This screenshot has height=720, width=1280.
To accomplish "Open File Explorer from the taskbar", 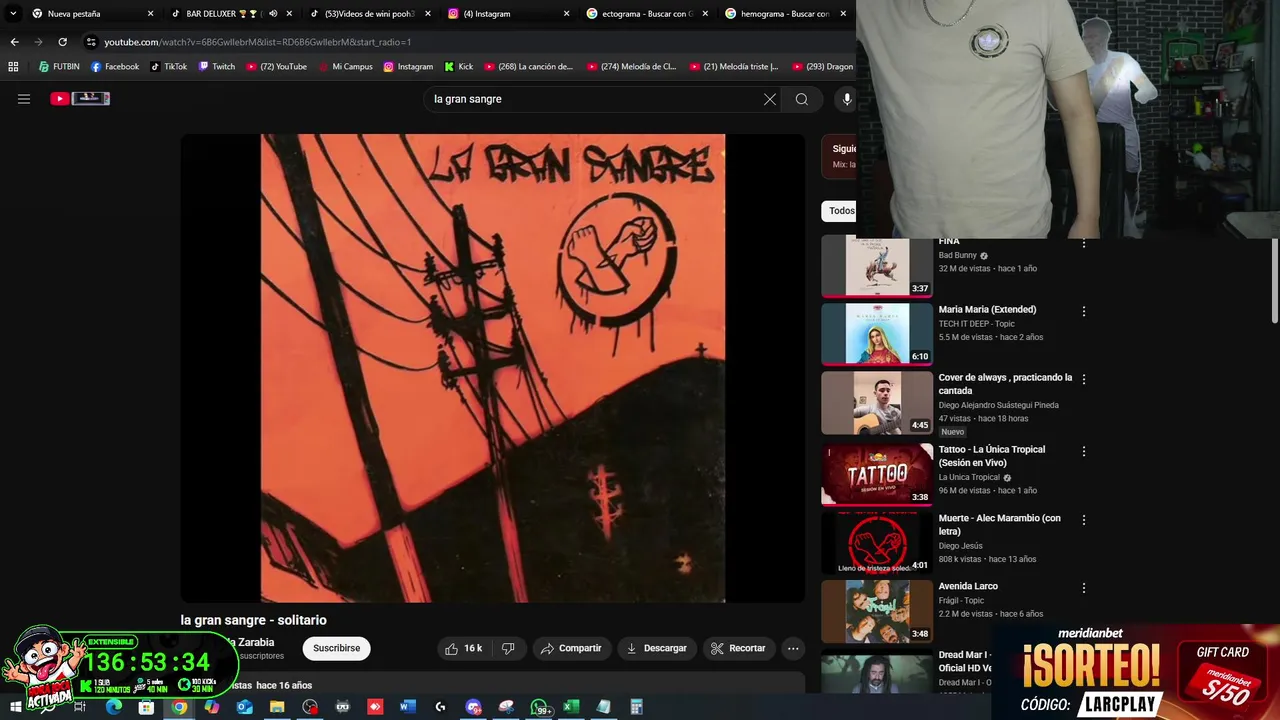I will click(277, 707).
